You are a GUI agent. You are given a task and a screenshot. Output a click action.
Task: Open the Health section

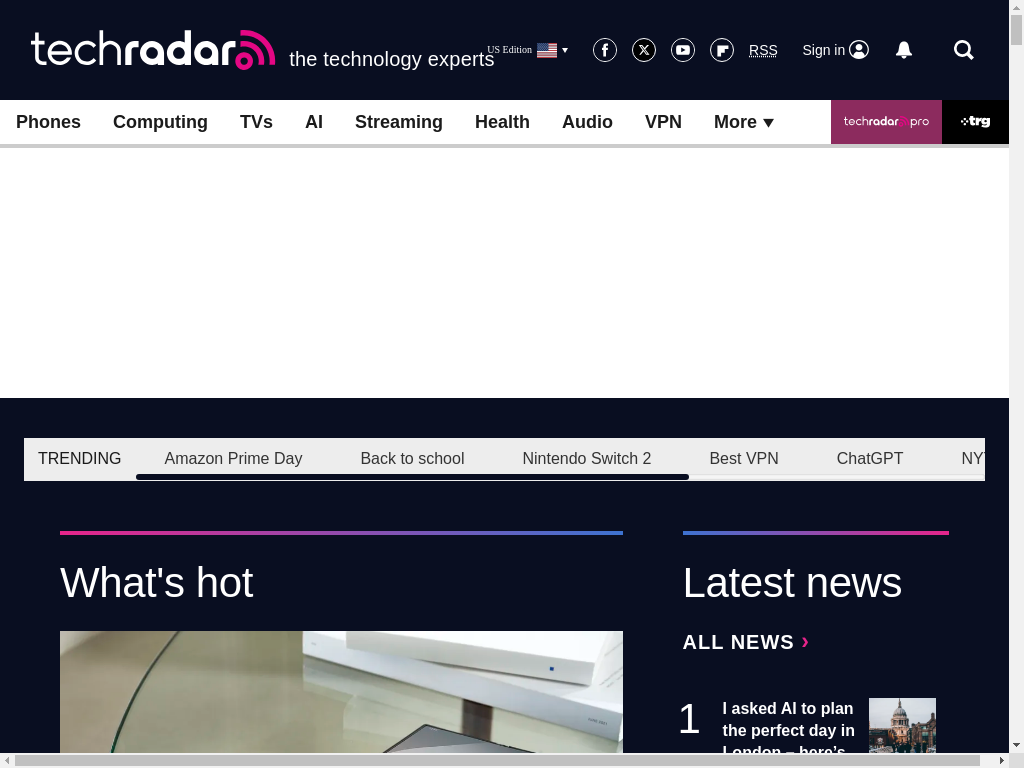(x=502, y=122)
